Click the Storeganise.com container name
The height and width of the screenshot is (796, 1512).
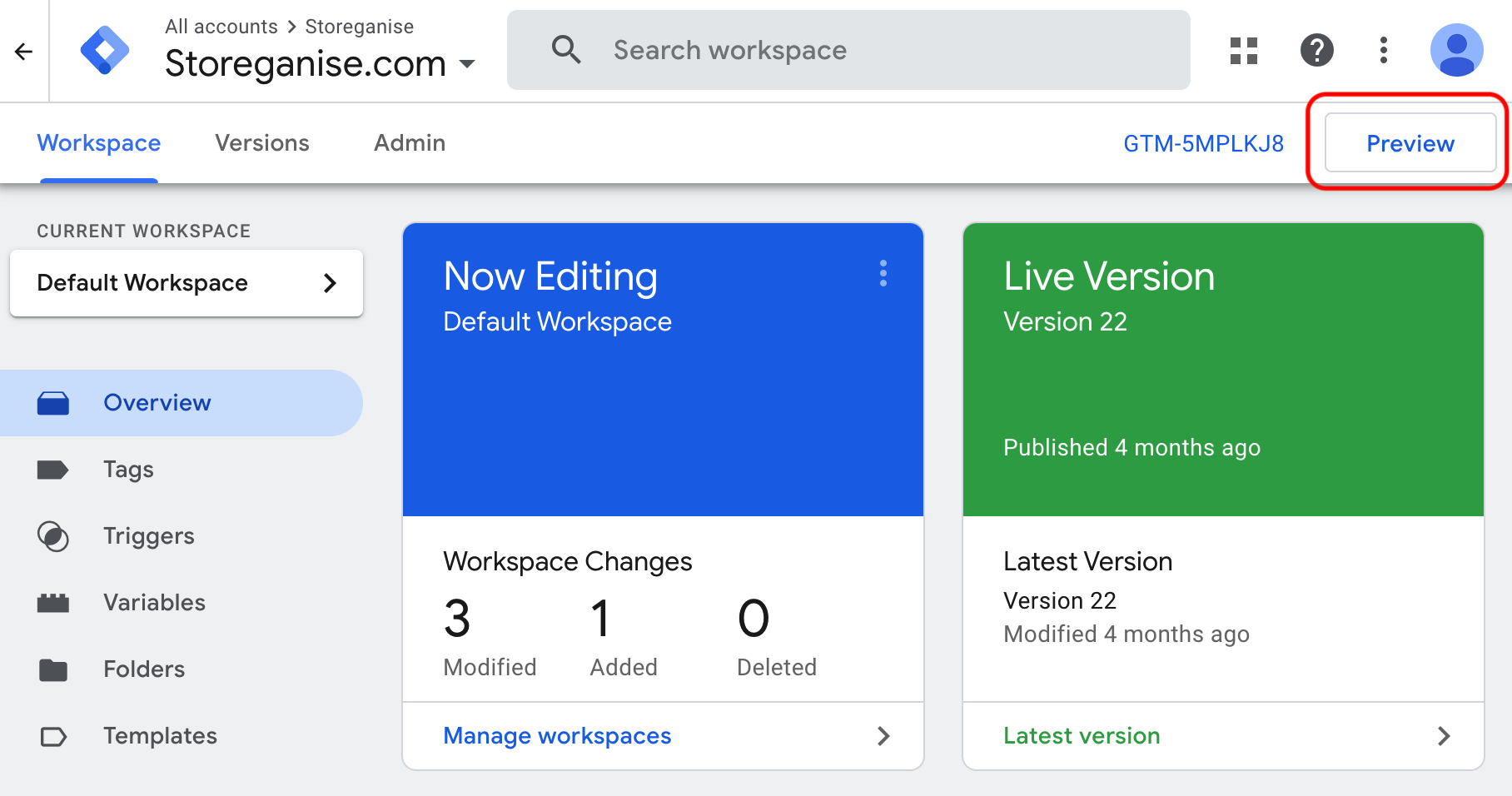[306, 63]
